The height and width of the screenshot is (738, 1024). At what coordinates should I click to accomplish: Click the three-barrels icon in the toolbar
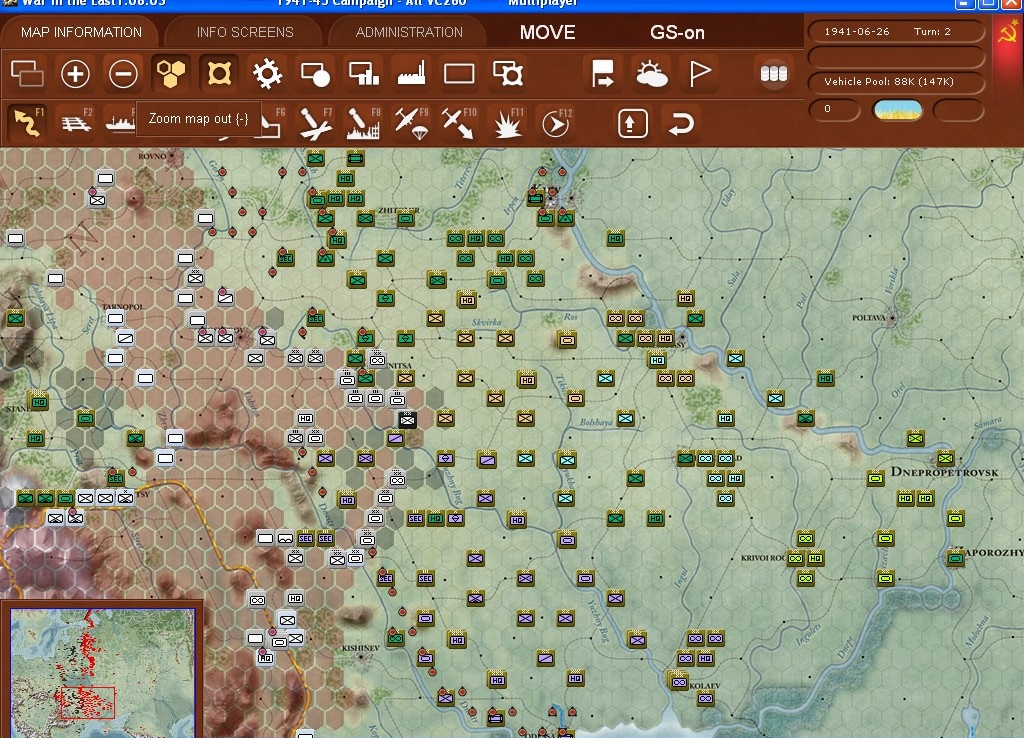(774, 73)
